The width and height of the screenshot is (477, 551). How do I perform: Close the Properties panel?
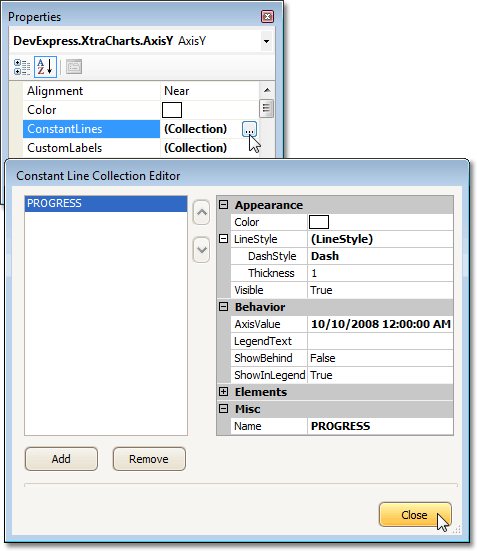pos(267,17)
